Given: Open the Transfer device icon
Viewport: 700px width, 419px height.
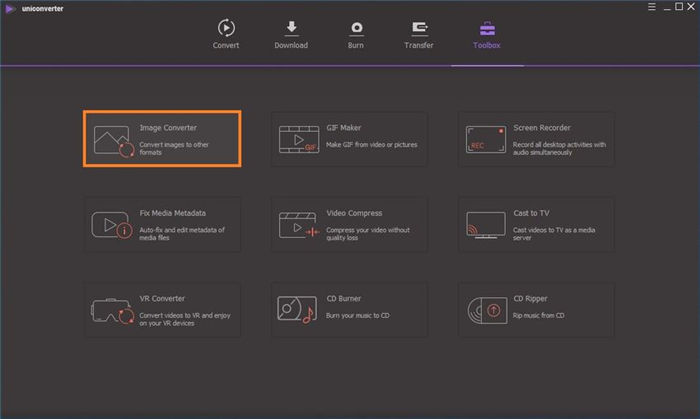Looking at the screenshot, I should point(419,28).
